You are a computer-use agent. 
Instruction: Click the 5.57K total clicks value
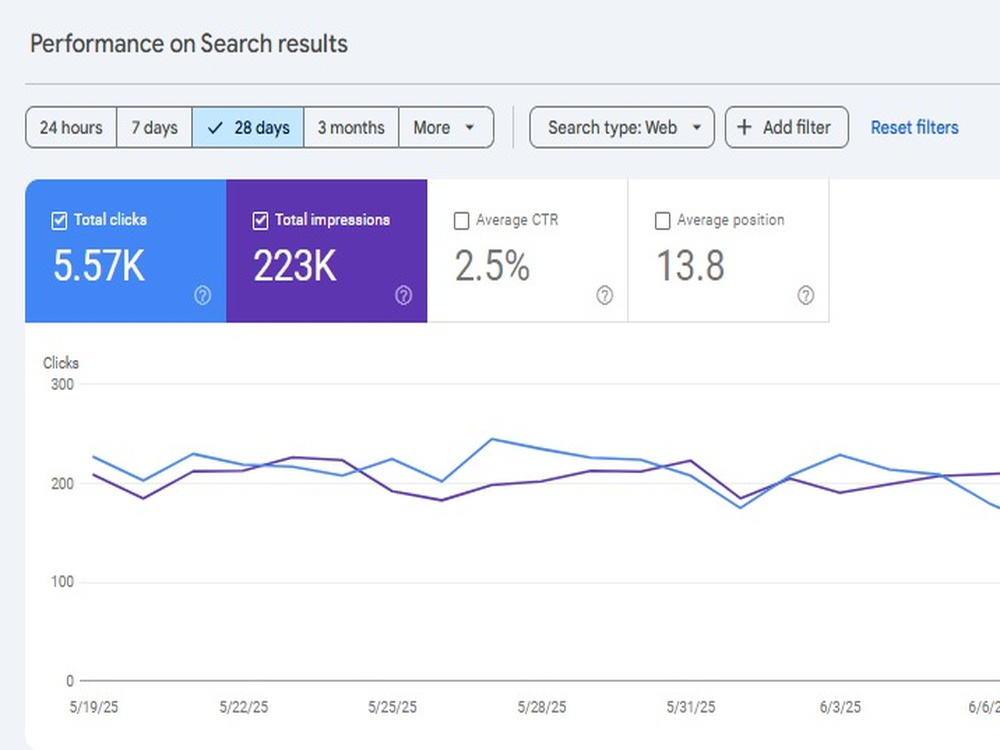pos(99,265)
